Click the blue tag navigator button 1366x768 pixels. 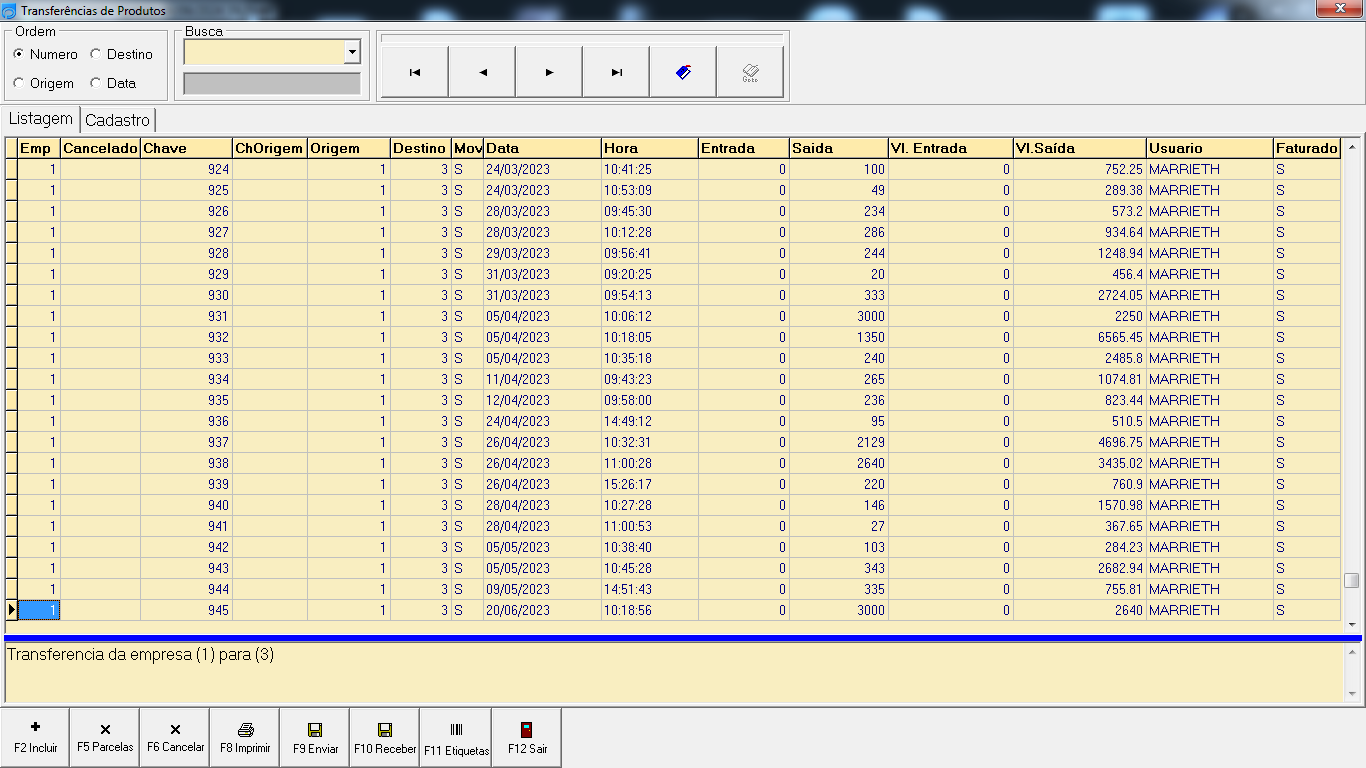click(683, 72)
